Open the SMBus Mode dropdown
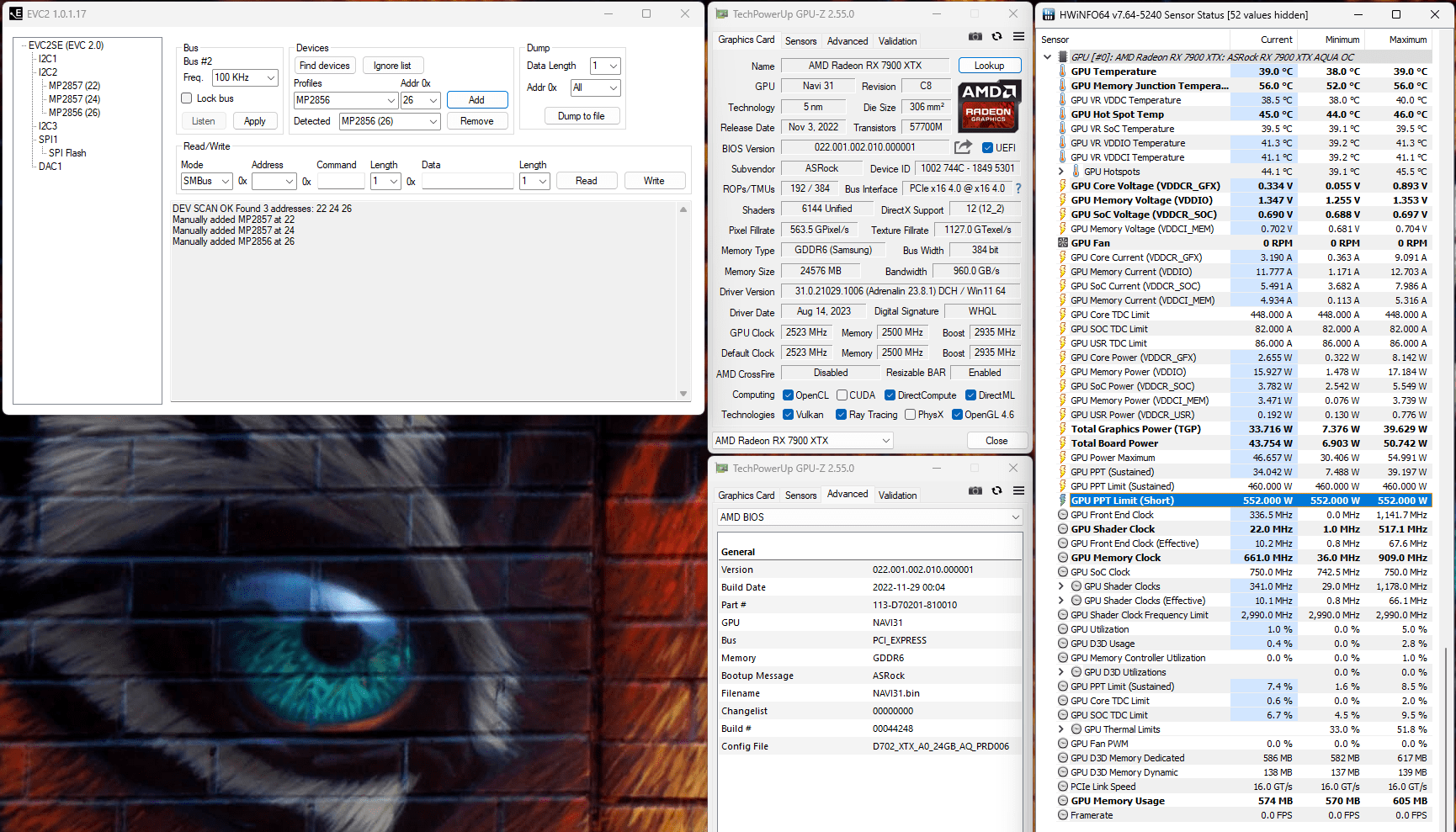Image resolution: width=1456 pixels, height=832 pixels. [x=206, y=181]
